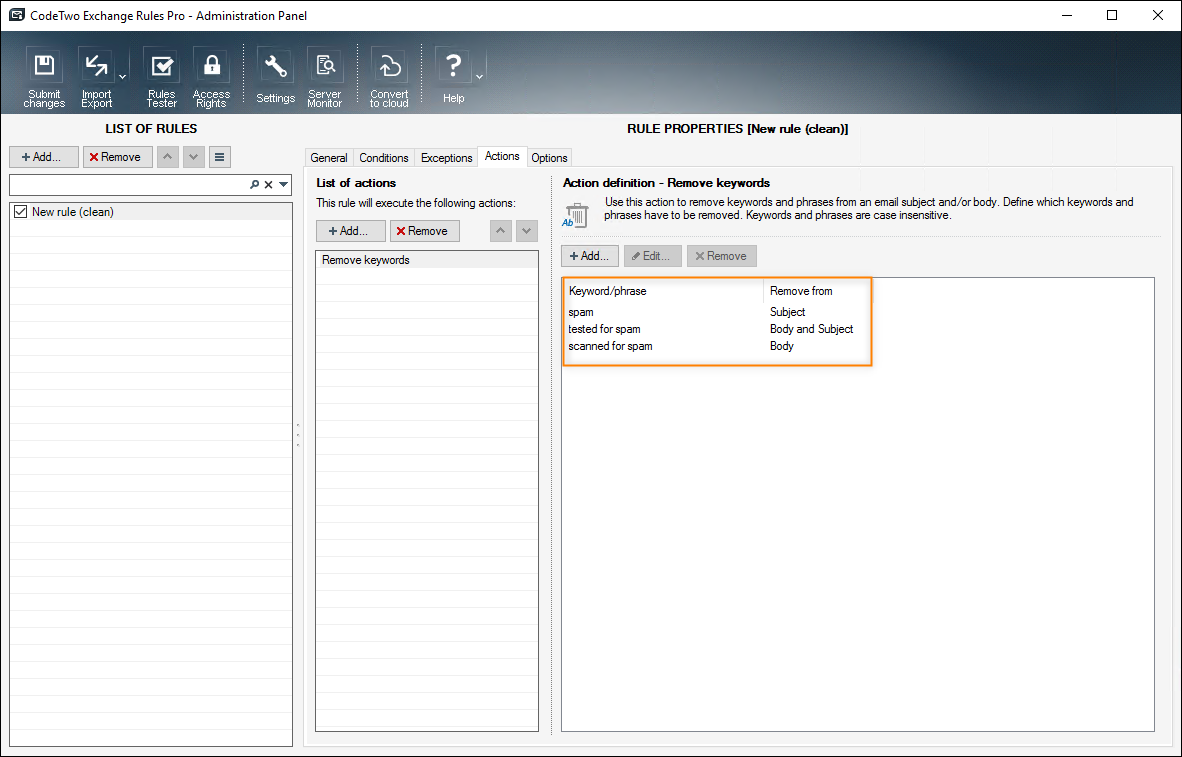This screenshot has width=1182, height=757.
Task: Click the Submit changes toolbar icon
Action: point(44,78)
